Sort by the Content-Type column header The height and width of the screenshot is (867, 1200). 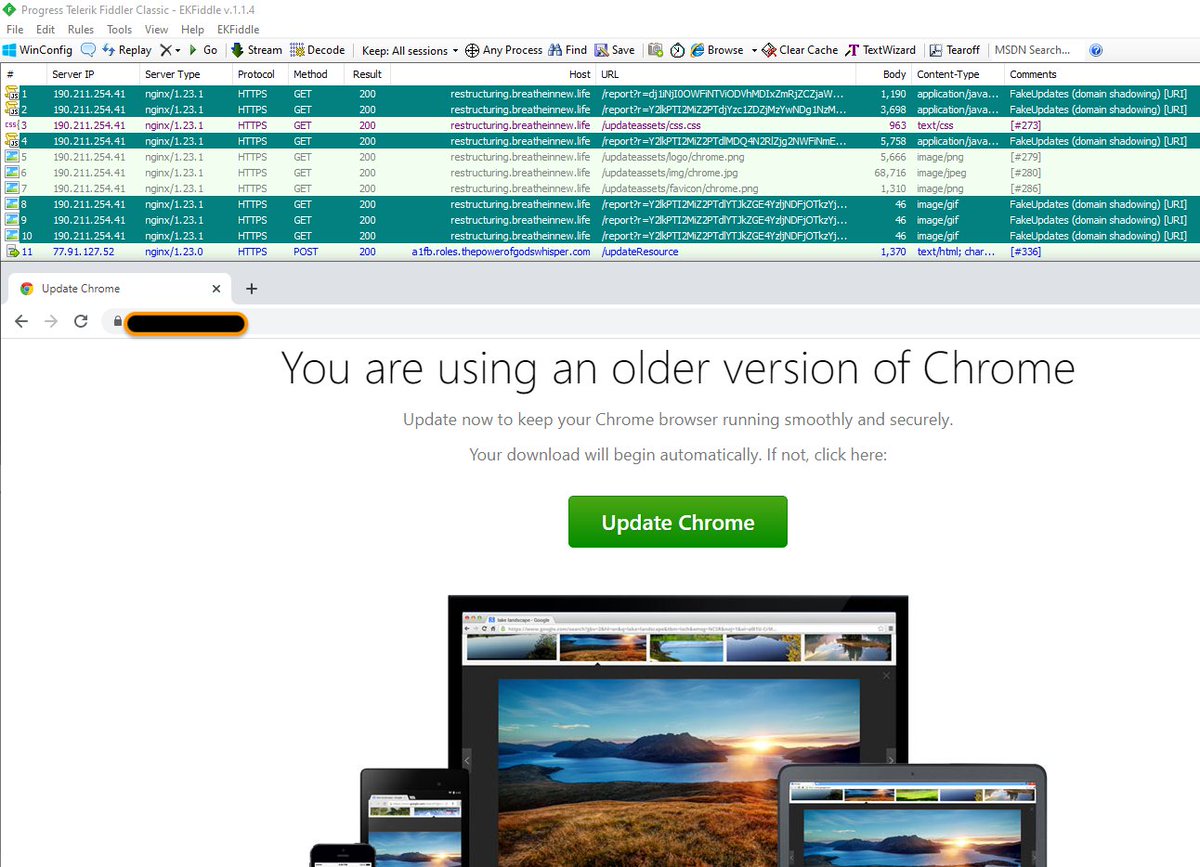coord(957,74)
